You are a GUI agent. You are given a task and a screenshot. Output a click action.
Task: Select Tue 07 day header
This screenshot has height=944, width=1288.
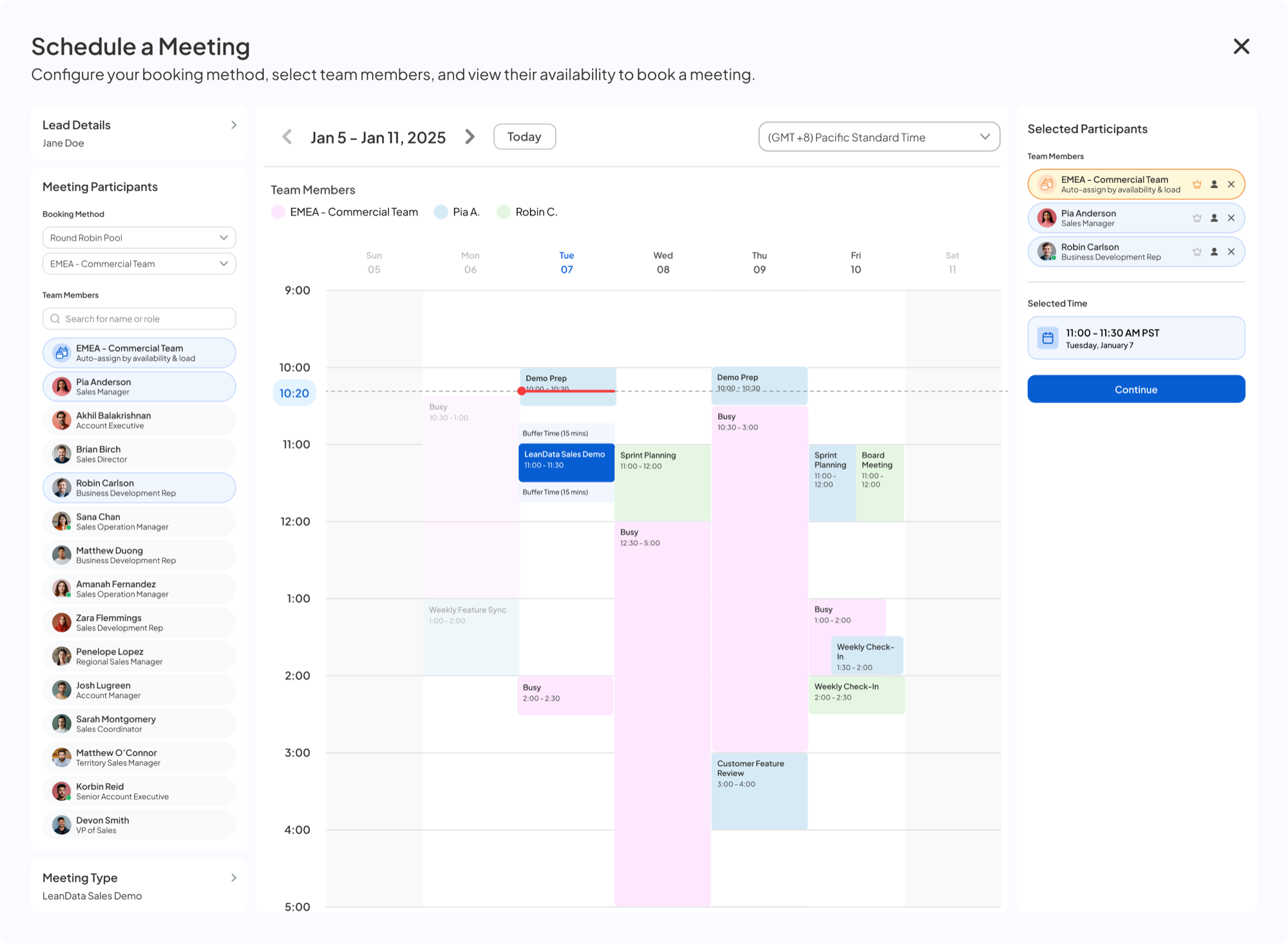tap(567, 263)
